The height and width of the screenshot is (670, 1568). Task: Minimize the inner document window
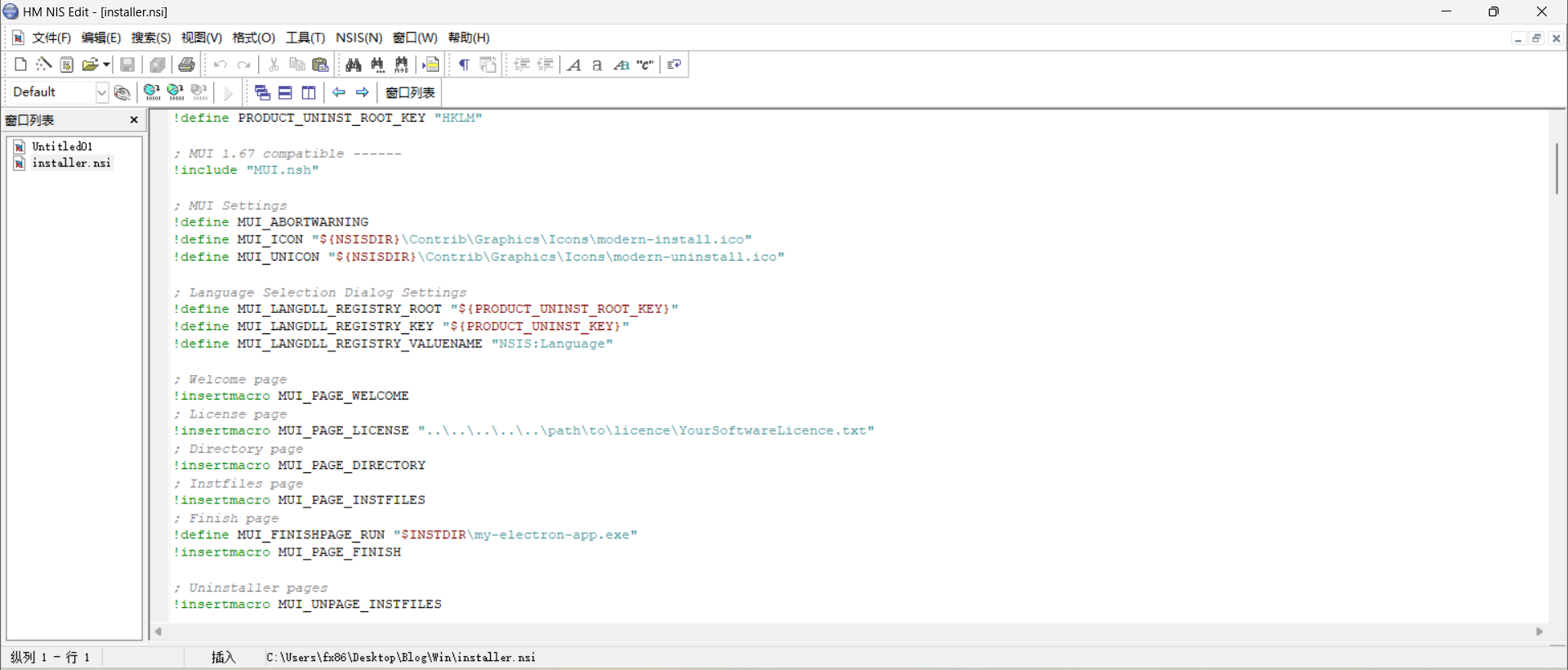point(1518,38)
